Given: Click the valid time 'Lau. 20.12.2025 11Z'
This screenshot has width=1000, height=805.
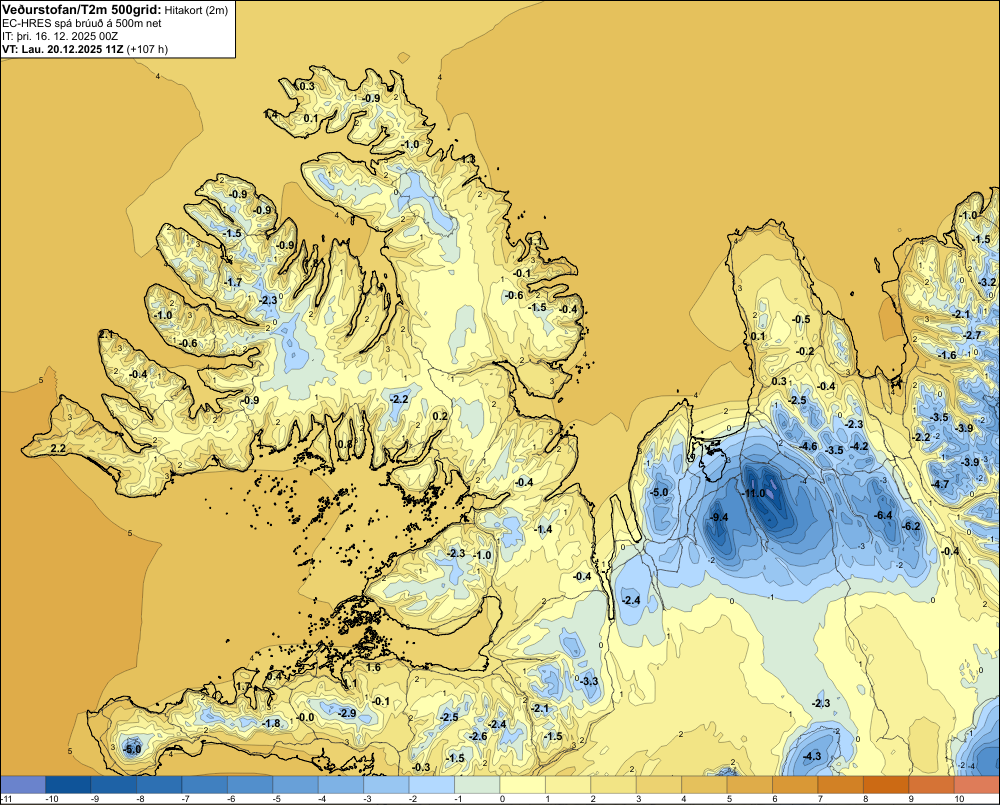Looking at the screenshot, I should [72, 49].
